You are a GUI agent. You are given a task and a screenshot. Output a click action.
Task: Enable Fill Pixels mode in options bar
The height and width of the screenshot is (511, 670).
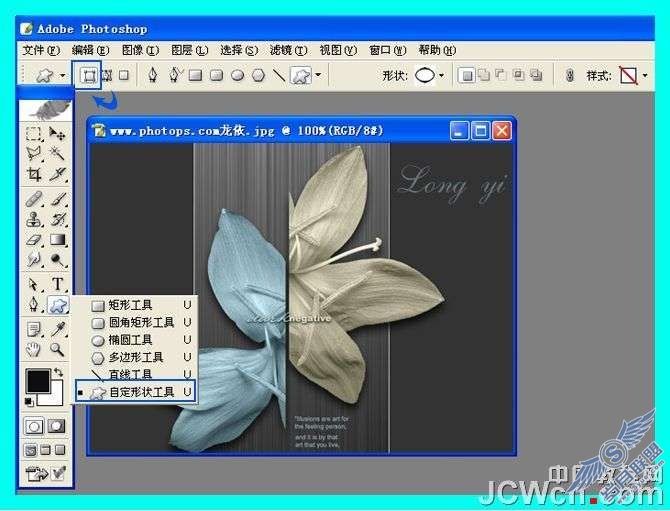pos(123,76)
